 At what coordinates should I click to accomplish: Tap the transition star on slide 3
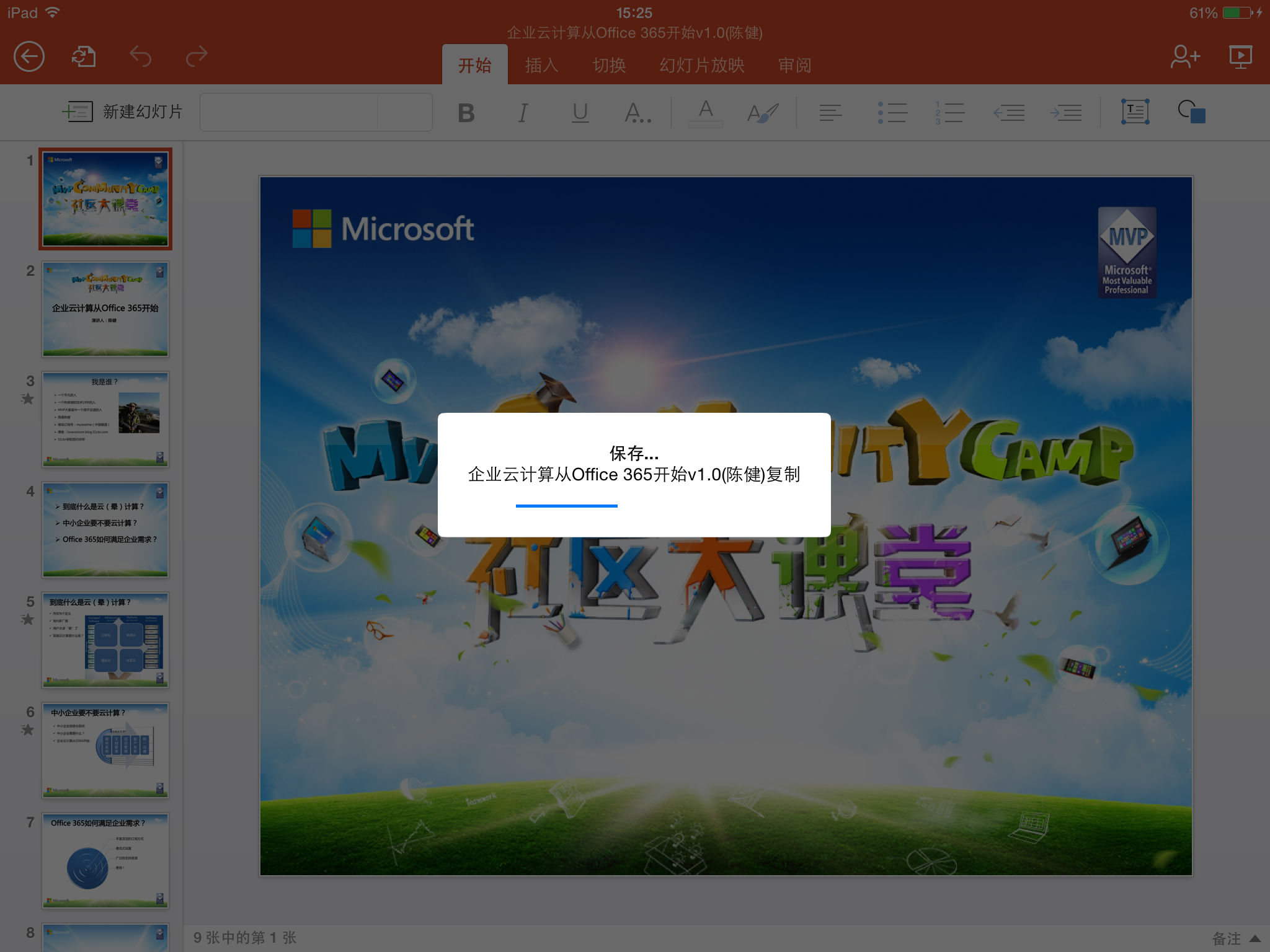click(x=28, y=399)
